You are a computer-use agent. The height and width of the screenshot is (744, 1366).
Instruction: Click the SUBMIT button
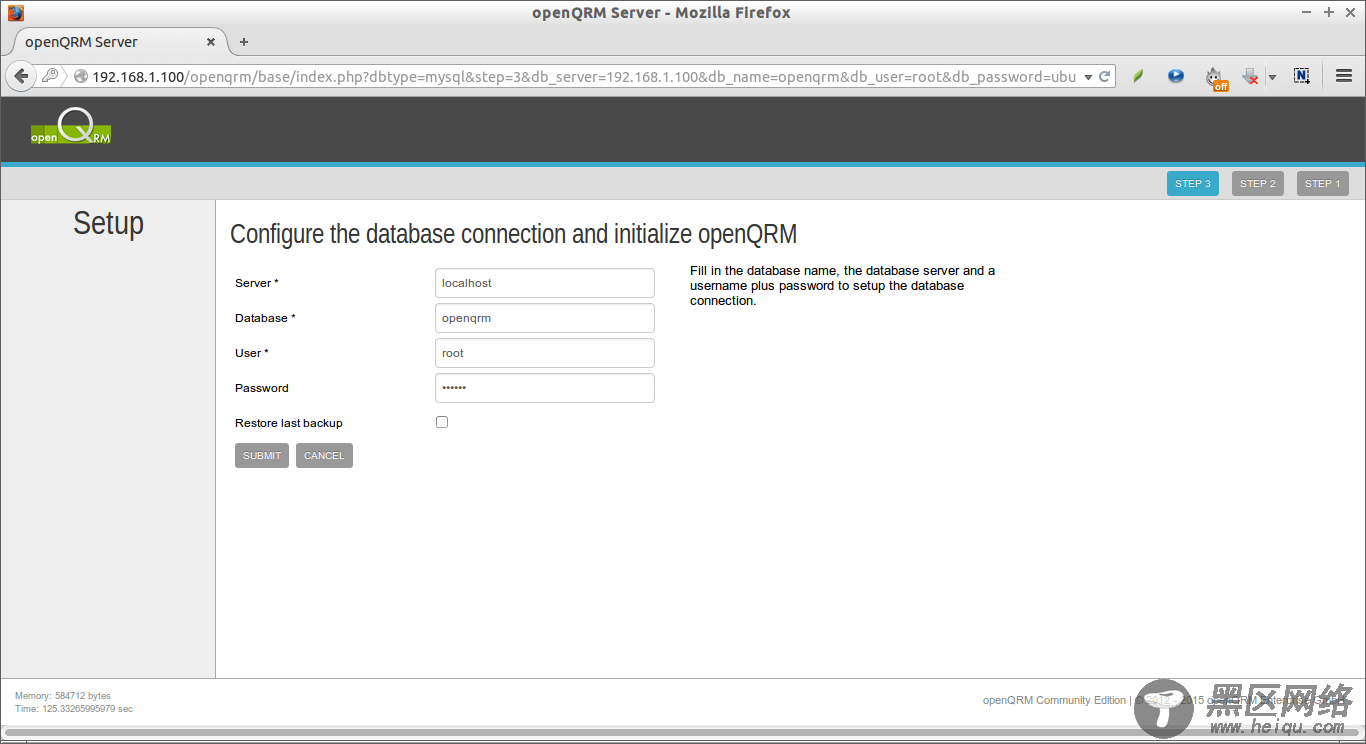tap(262, 456)
